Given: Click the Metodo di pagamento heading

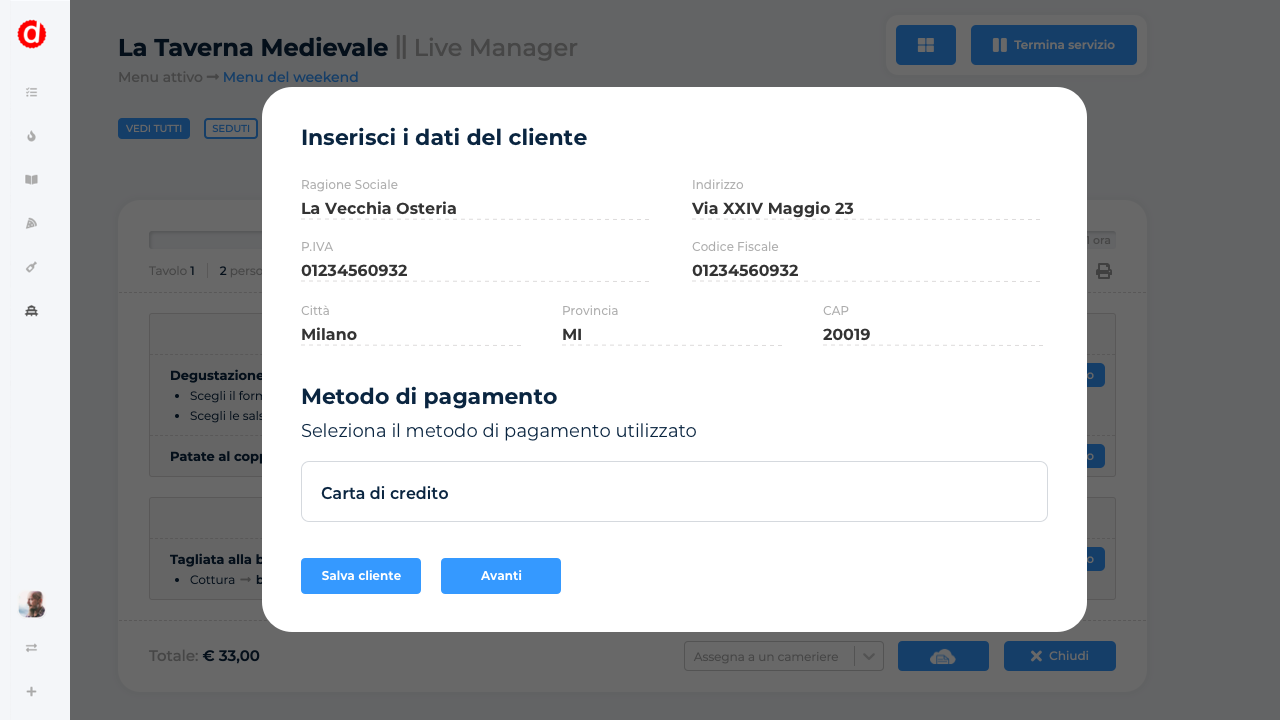Looking at the screenshot, I should pos(429,396).
